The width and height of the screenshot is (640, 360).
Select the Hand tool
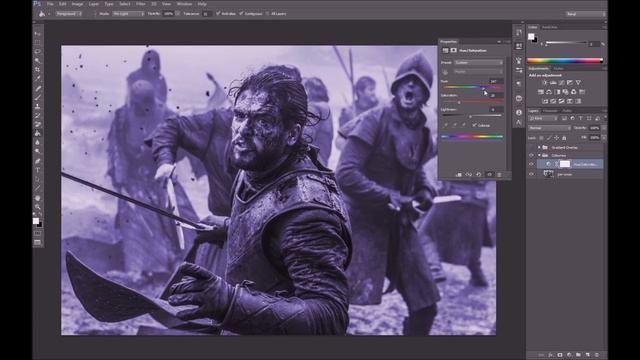38,198
